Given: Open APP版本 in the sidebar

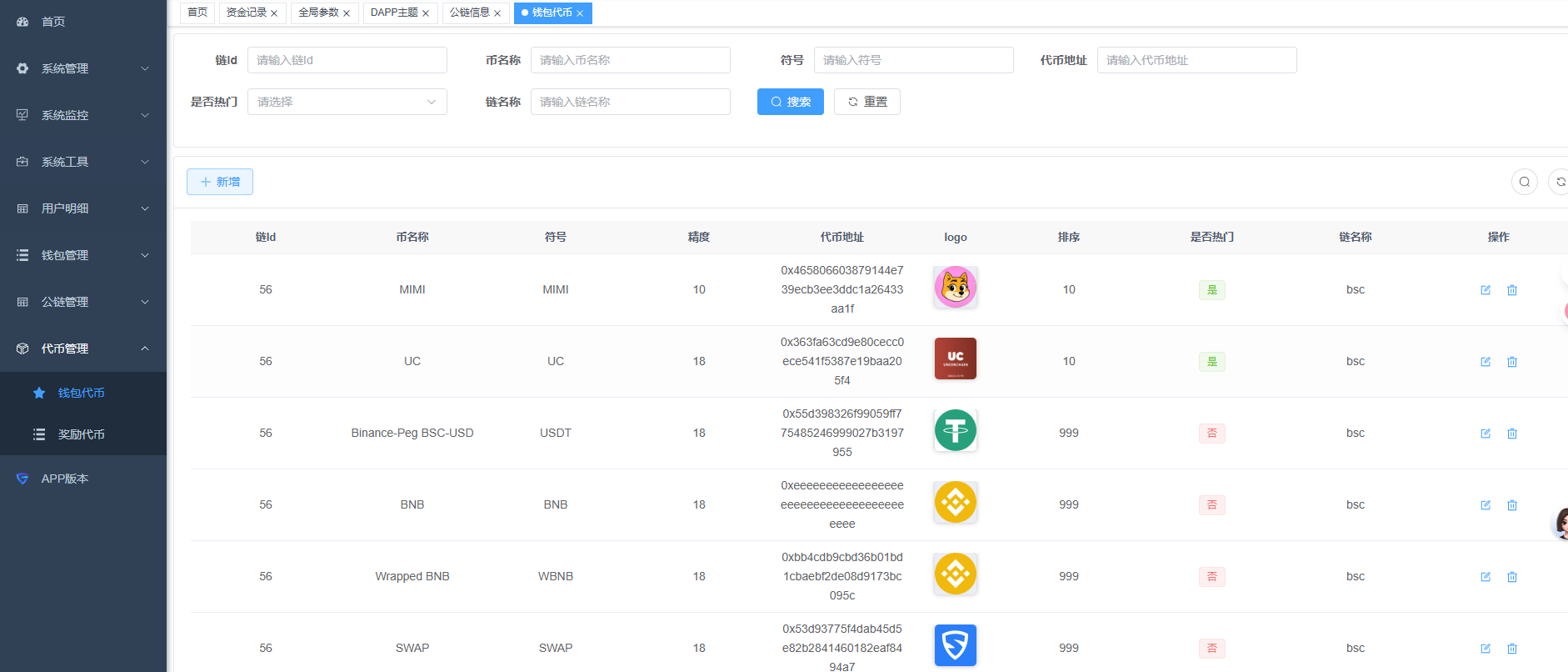Looking at the screenshot, I should (65, 479).
